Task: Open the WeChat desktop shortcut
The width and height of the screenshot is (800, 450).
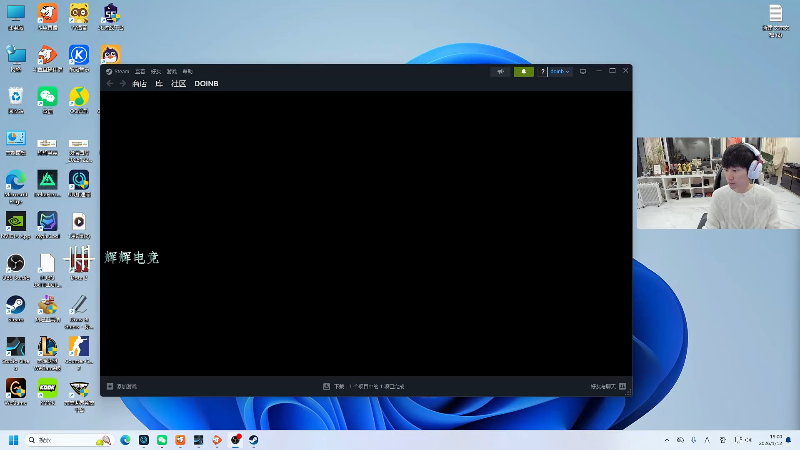Action: 47,101
